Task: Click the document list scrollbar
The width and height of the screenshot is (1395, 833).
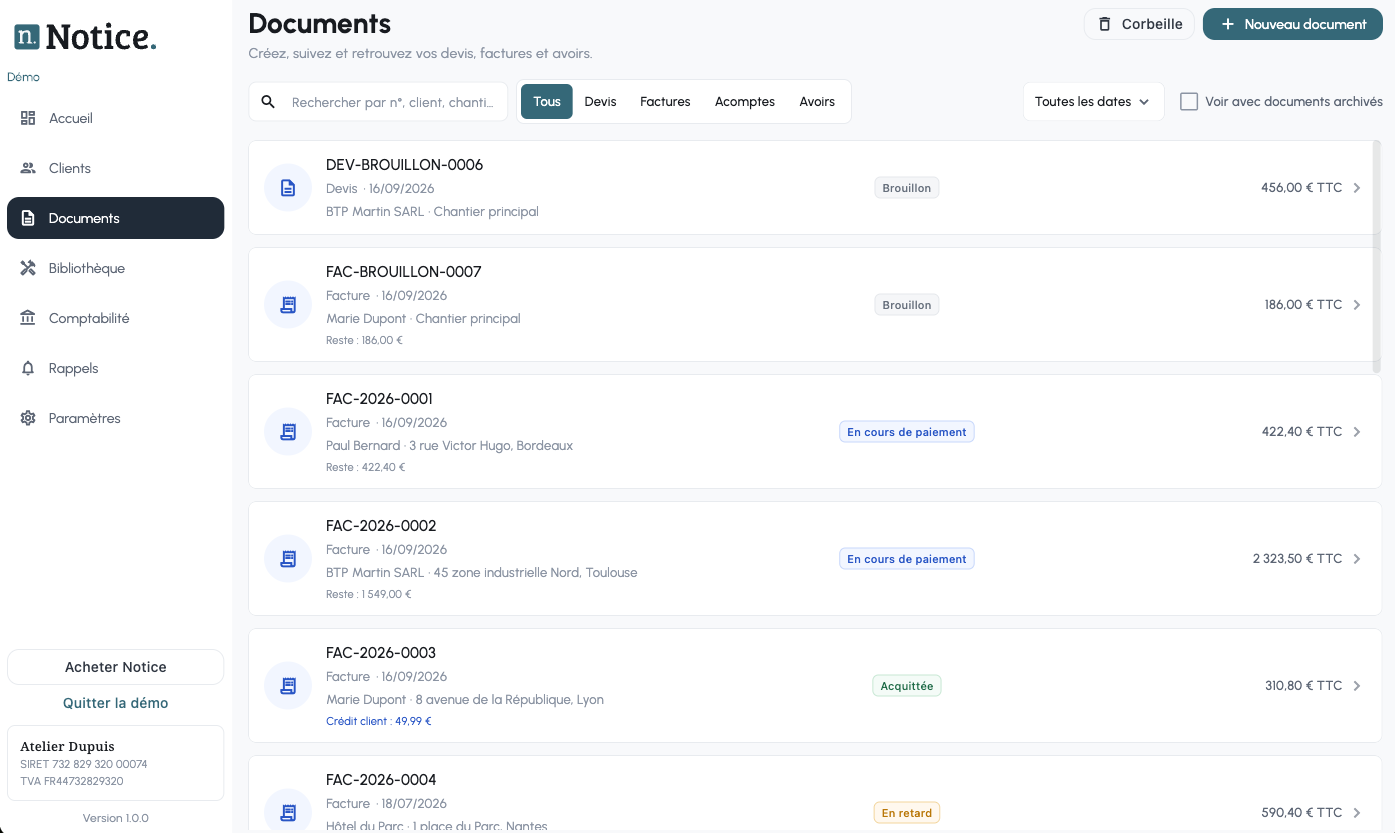Action: 1377,257
